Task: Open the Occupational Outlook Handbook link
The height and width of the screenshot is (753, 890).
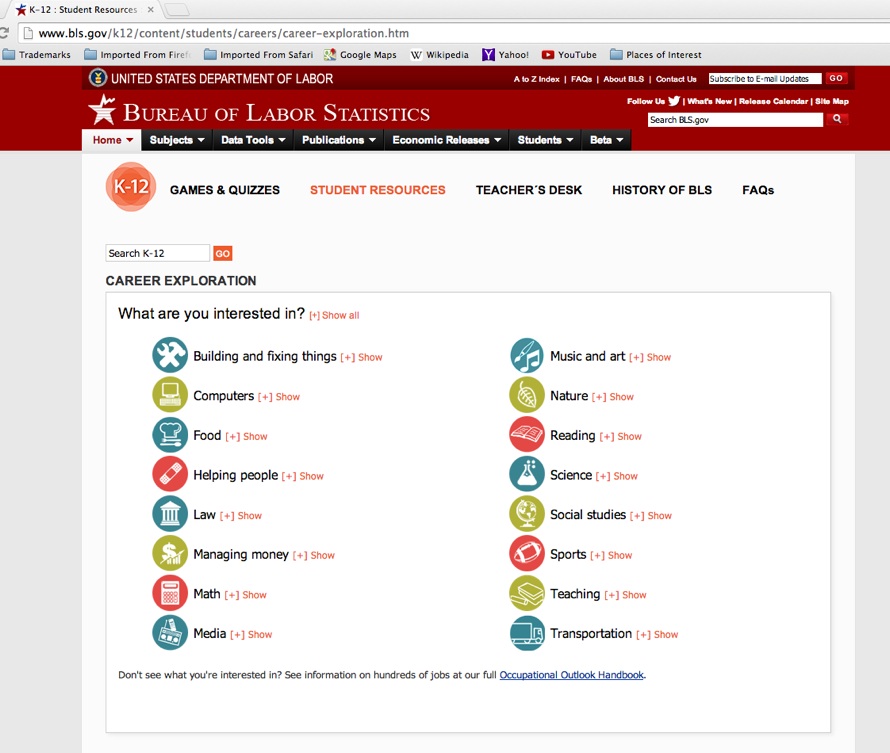Action: tap(571, 675)
